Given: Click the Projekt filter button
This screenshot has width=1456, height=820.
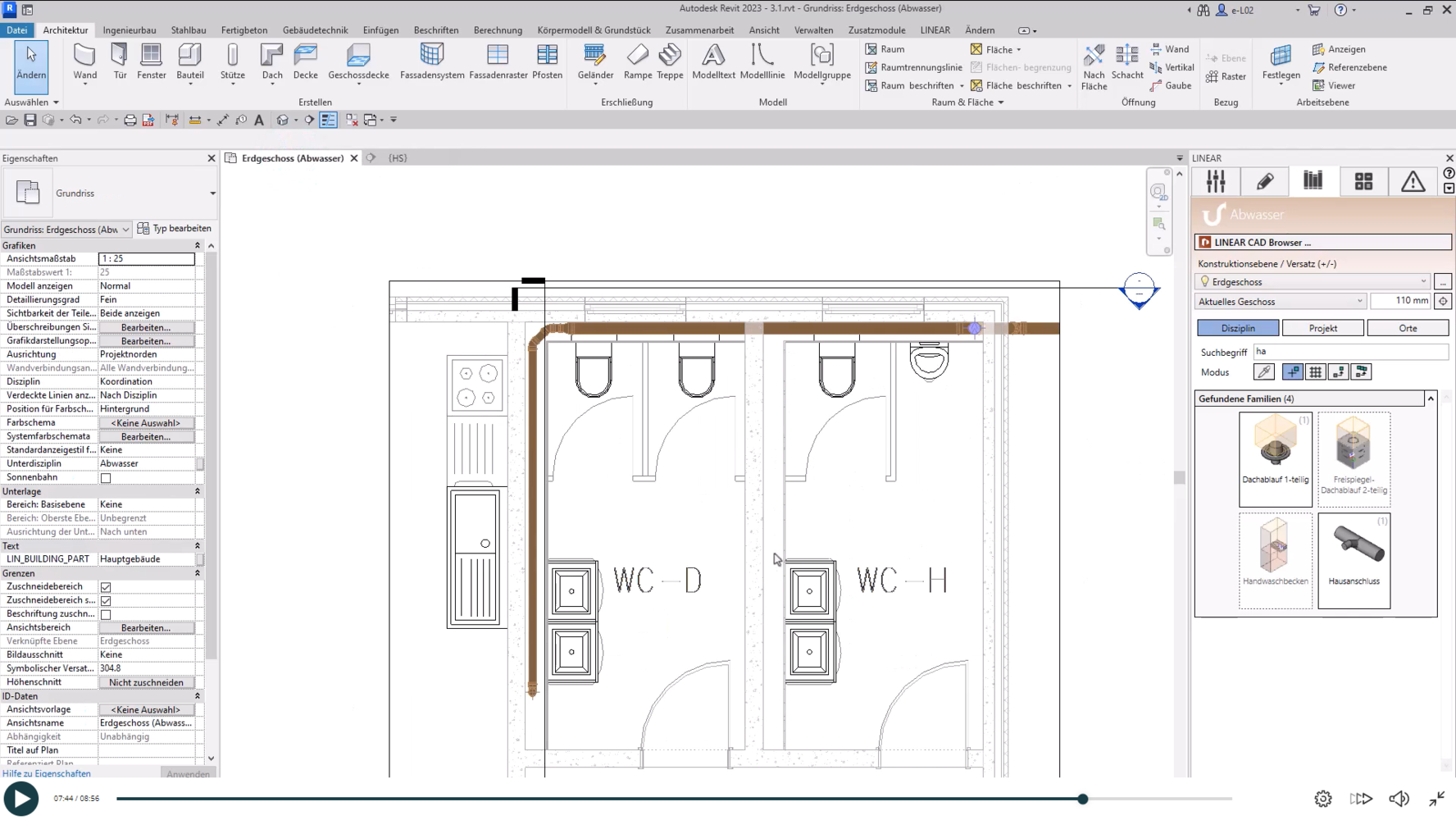Looking at the screenshot, I should (x=1322, y=328).
